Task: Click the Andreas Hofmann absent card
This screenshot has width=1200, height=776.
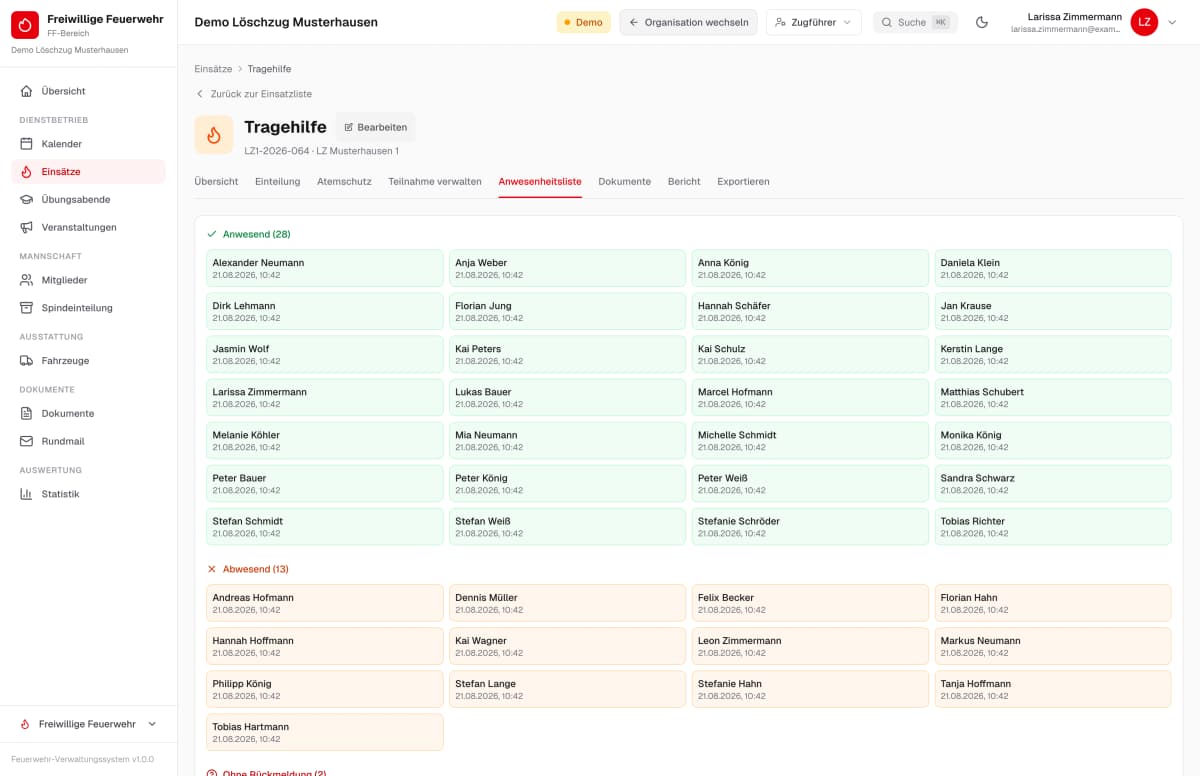Action: (325, 603)
